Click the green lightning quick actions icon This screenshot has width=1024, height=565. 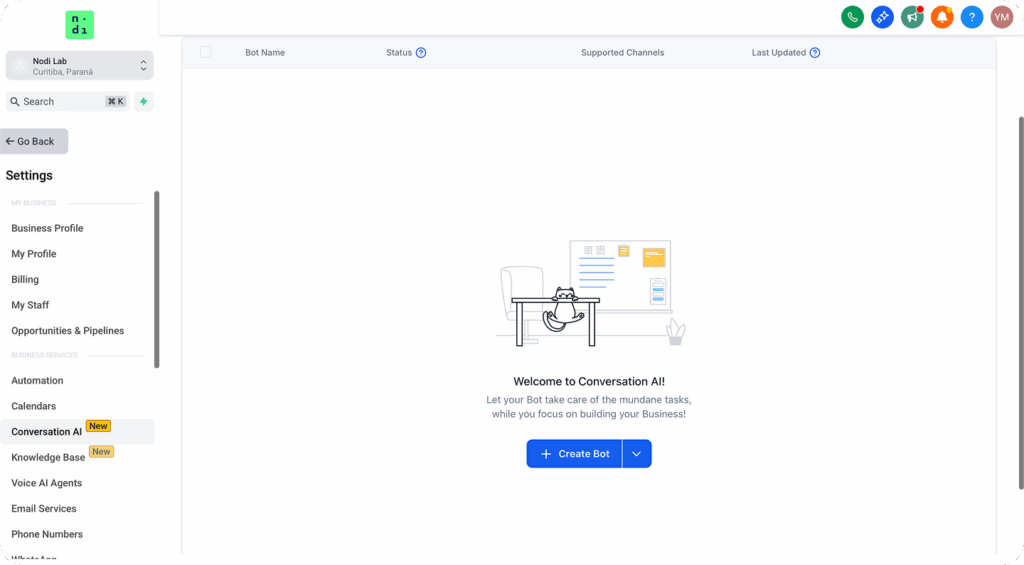(x=143, y=101)
